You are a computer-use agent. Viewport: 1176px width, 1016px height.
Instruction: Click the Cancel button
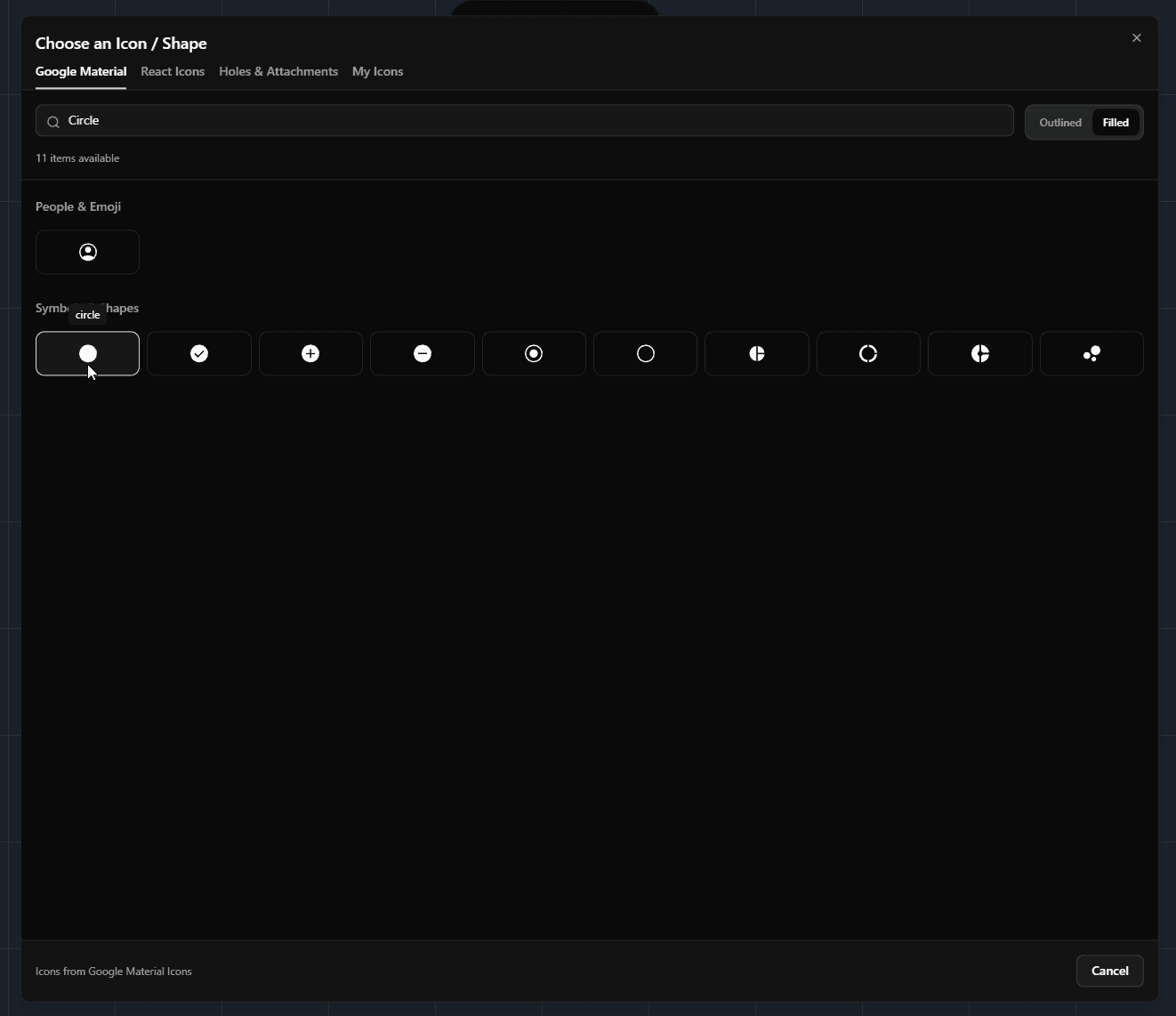1110,971
